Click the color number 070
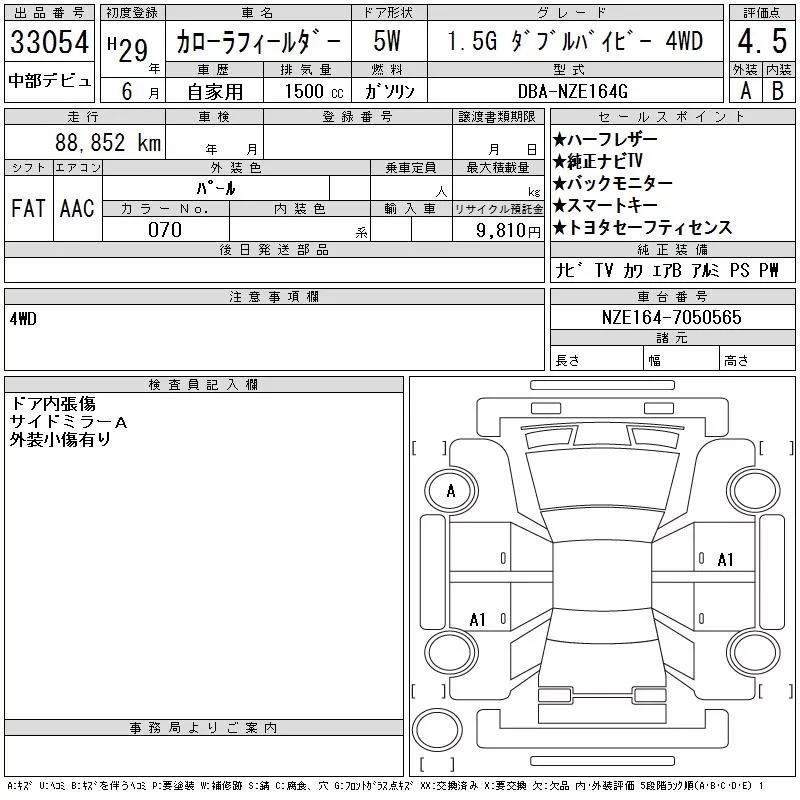The width and height of the screenshot is (800, 800). pyautogui.click(x=165, y=230)
